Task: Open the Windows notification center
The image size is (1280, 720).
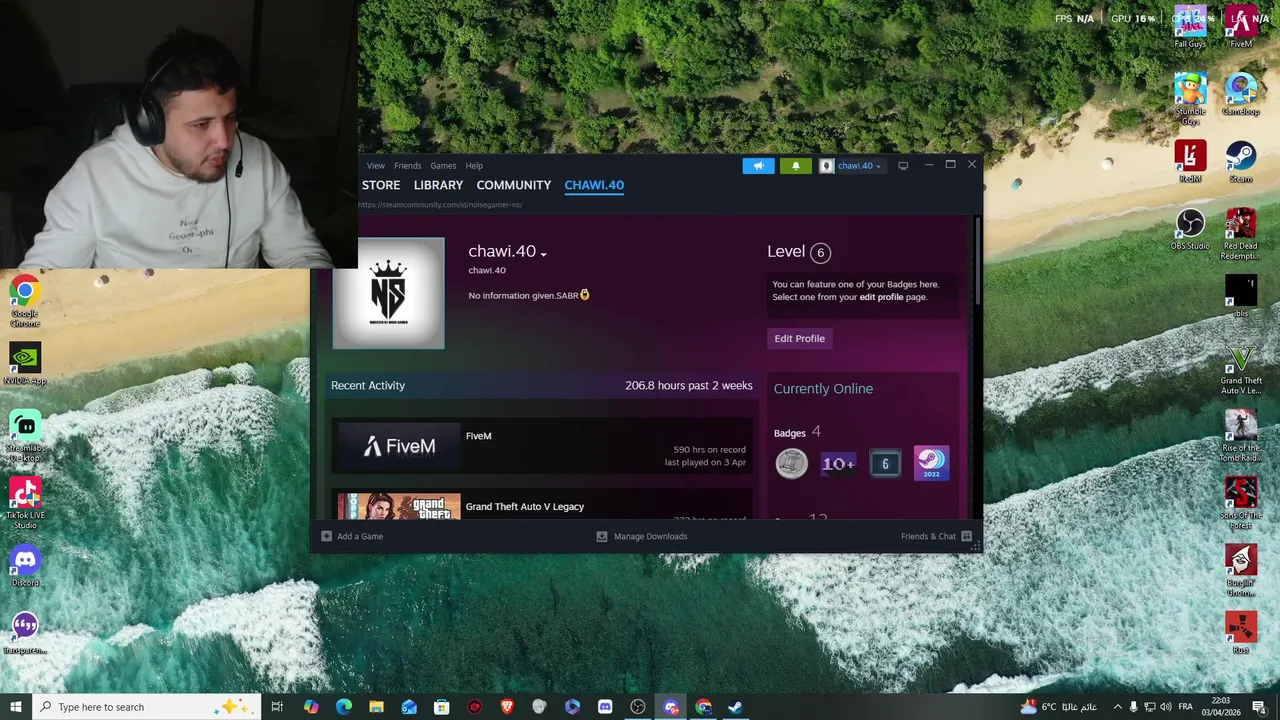Action: 1259,707
